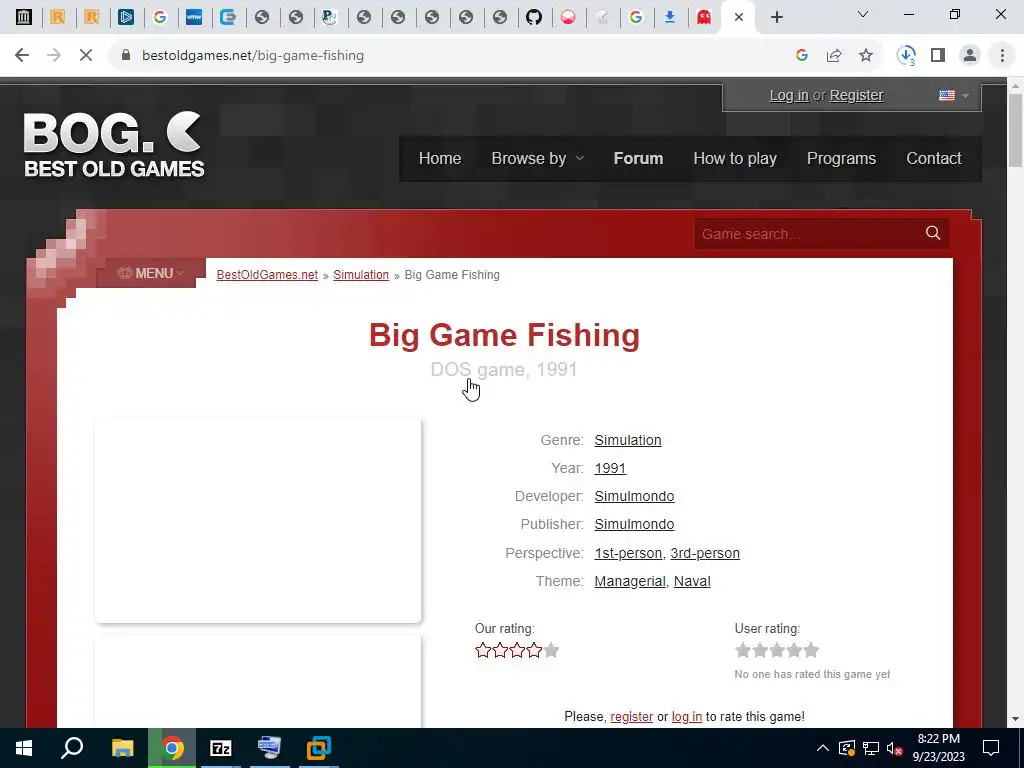This screenshot has height=768, width=1024.
Task: Open the Simulation genre link
Action: [628, 440]
